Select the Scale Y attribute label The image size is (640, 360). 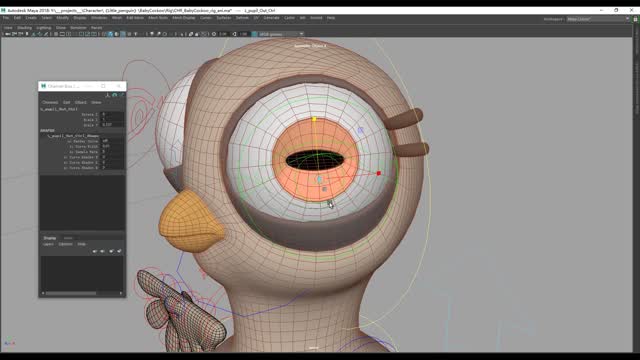pyautogui.click(x=91, y=124)
